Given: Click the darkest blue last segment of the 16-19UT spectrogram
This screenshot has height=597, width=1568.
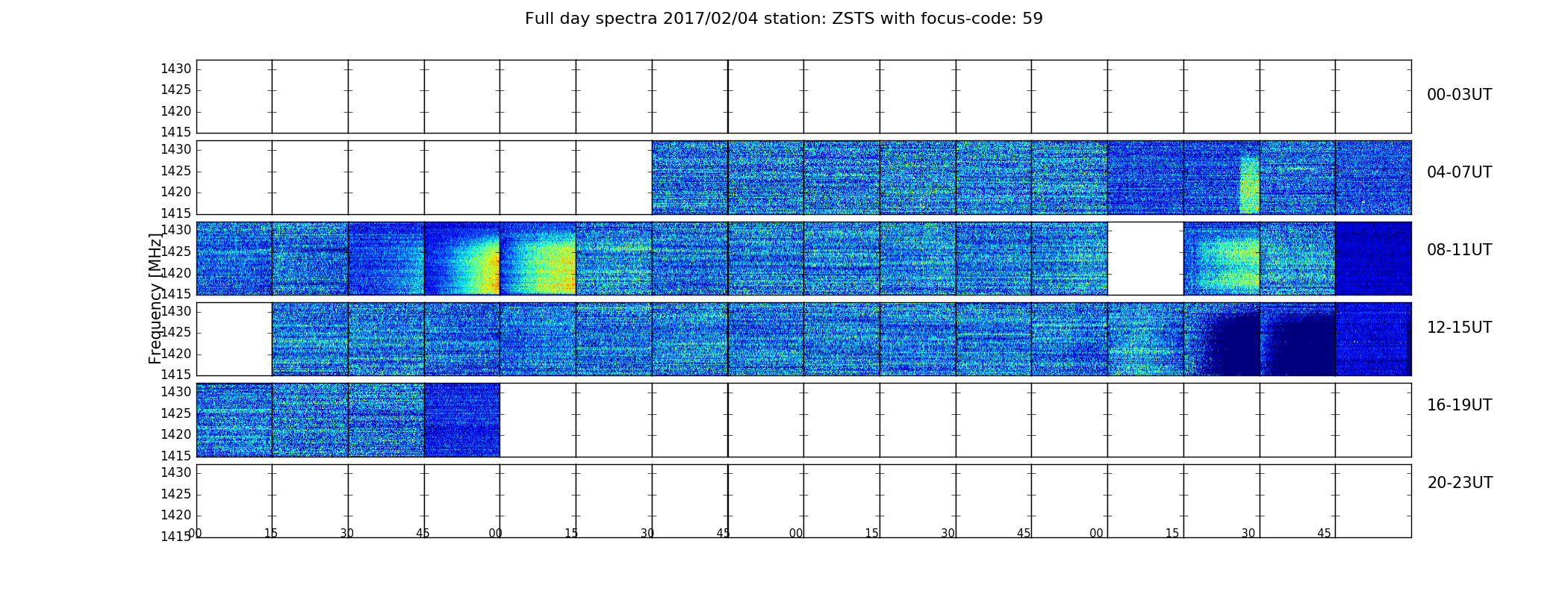Looking at the screenshot, I should [x=462, y=420].
